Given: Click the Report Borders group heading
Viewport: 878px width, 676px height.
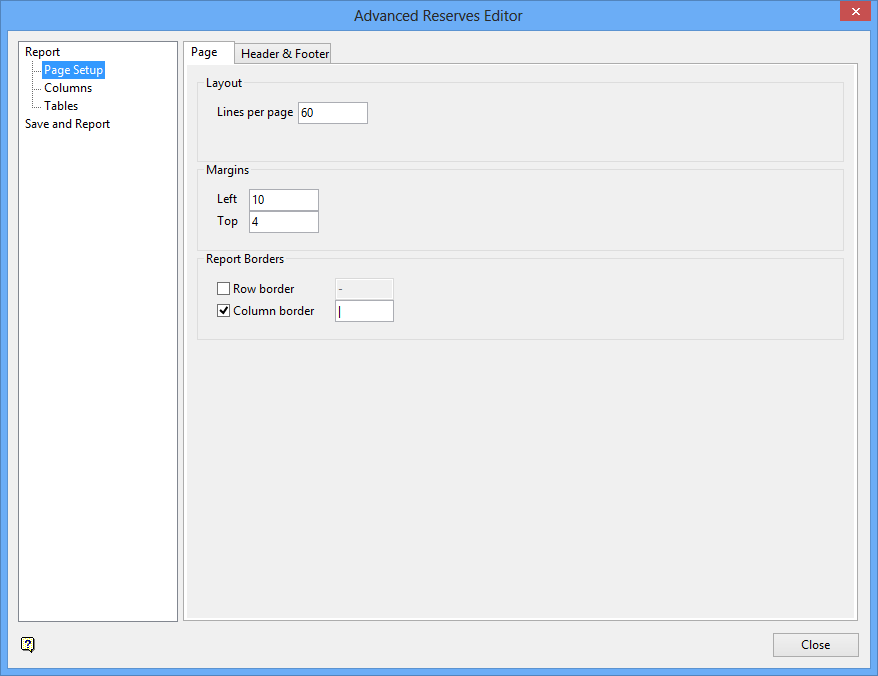Looking at the screenshot, I should coord(245,259).
